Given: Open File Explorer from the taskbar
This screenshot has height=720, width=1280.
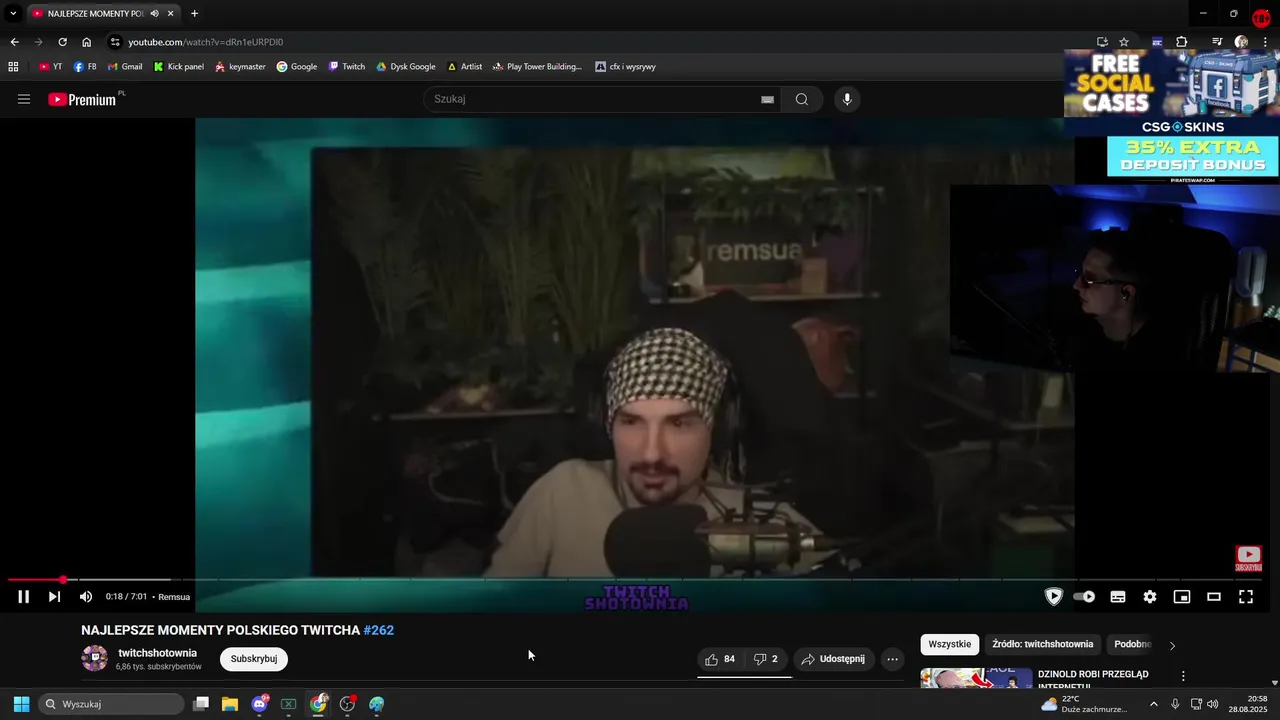Looking at the screenshot, I should pos(229,704).
